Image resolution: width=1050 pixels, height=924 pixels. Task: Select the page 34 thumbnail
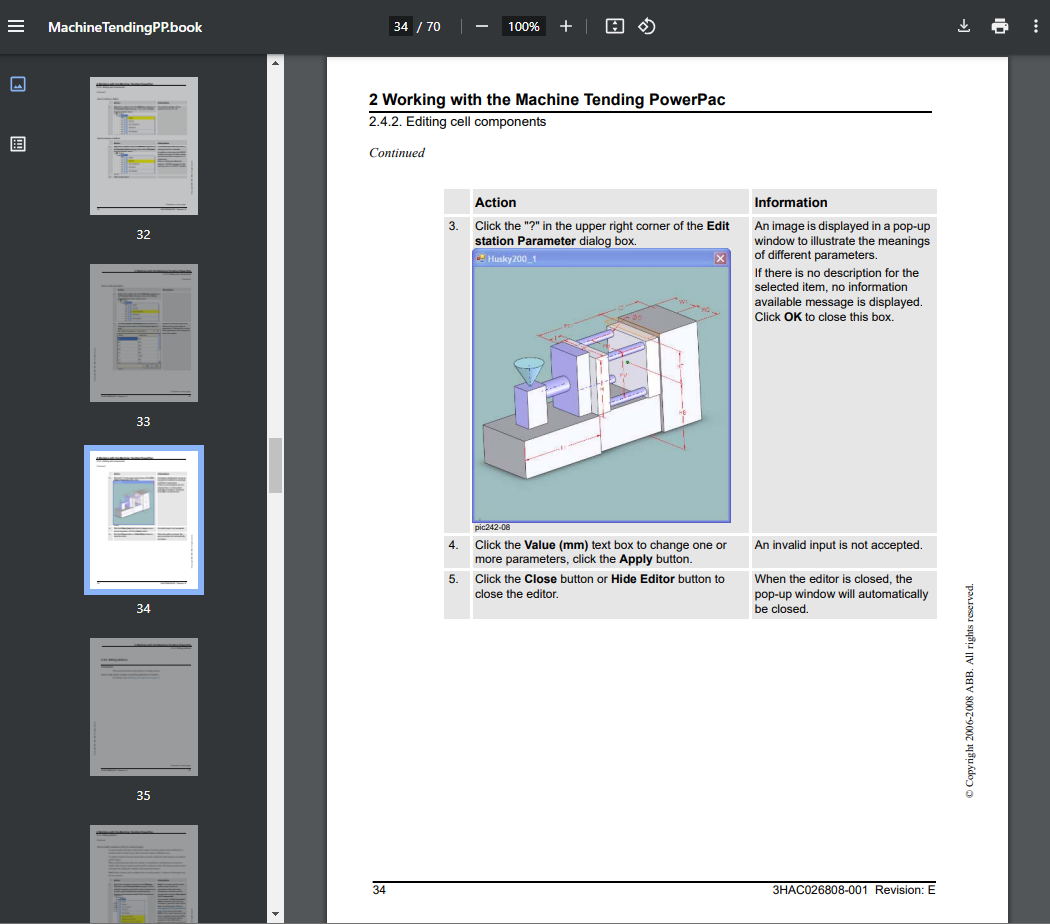(x=144, y=520)
